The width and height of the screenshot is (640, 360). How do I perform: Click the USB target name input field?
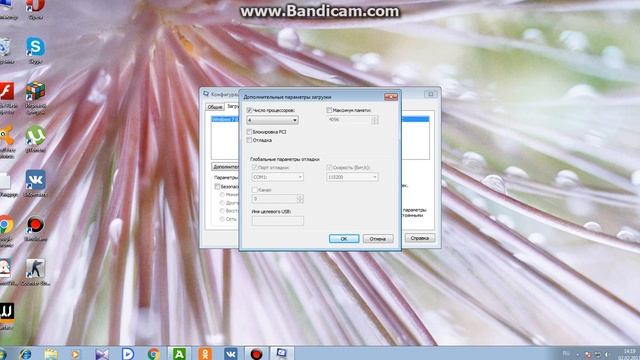pos(278,220)
